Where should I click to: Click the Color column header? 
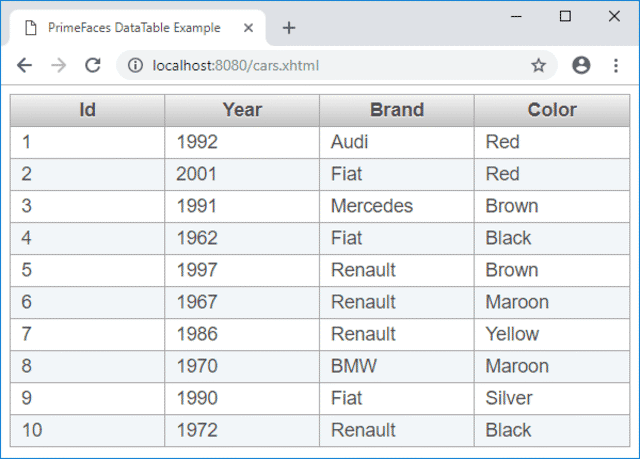coord(552,110)
